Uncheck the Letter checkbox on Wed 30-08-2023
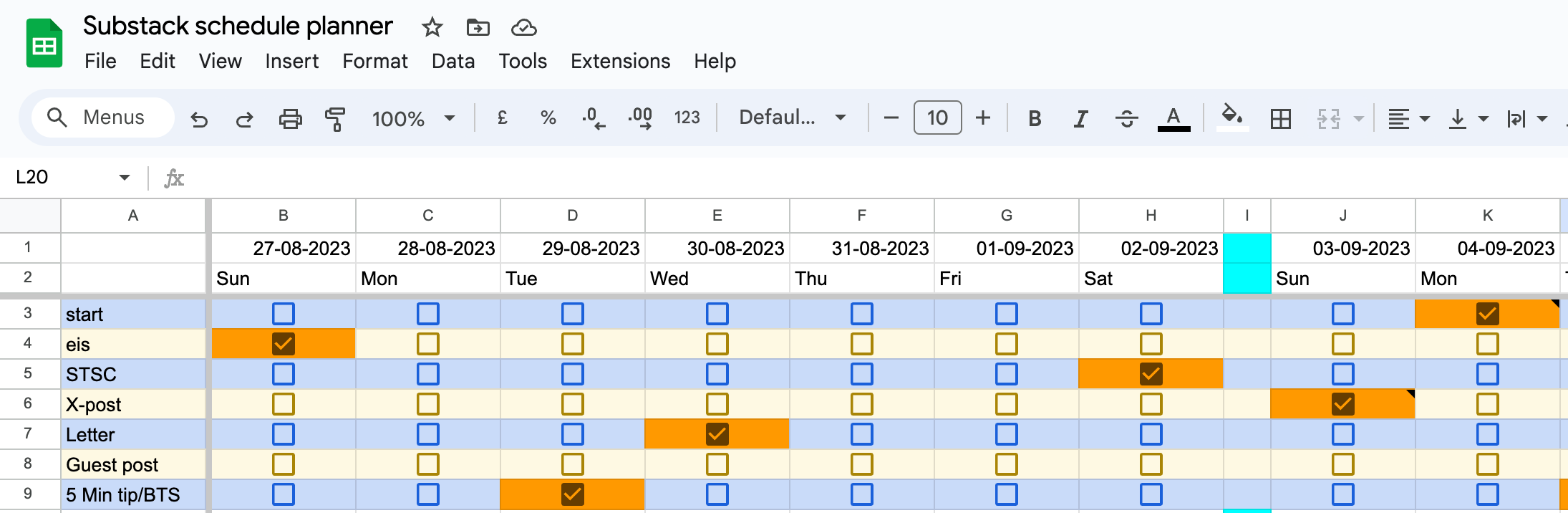This screenshot has width=1568, height=513. click(717, 434)
